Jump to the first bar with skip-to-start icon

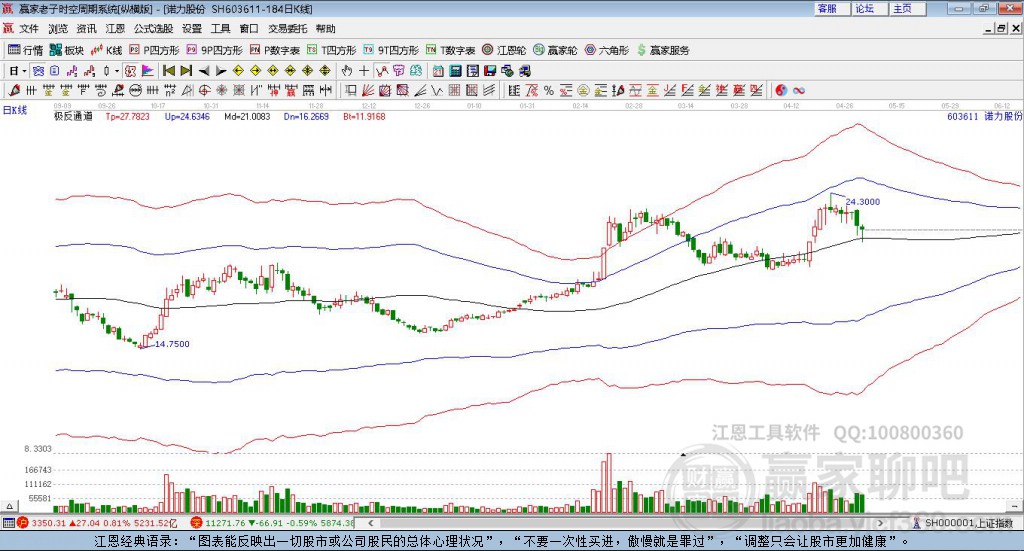pyautogui.click(x=168, y=71)
